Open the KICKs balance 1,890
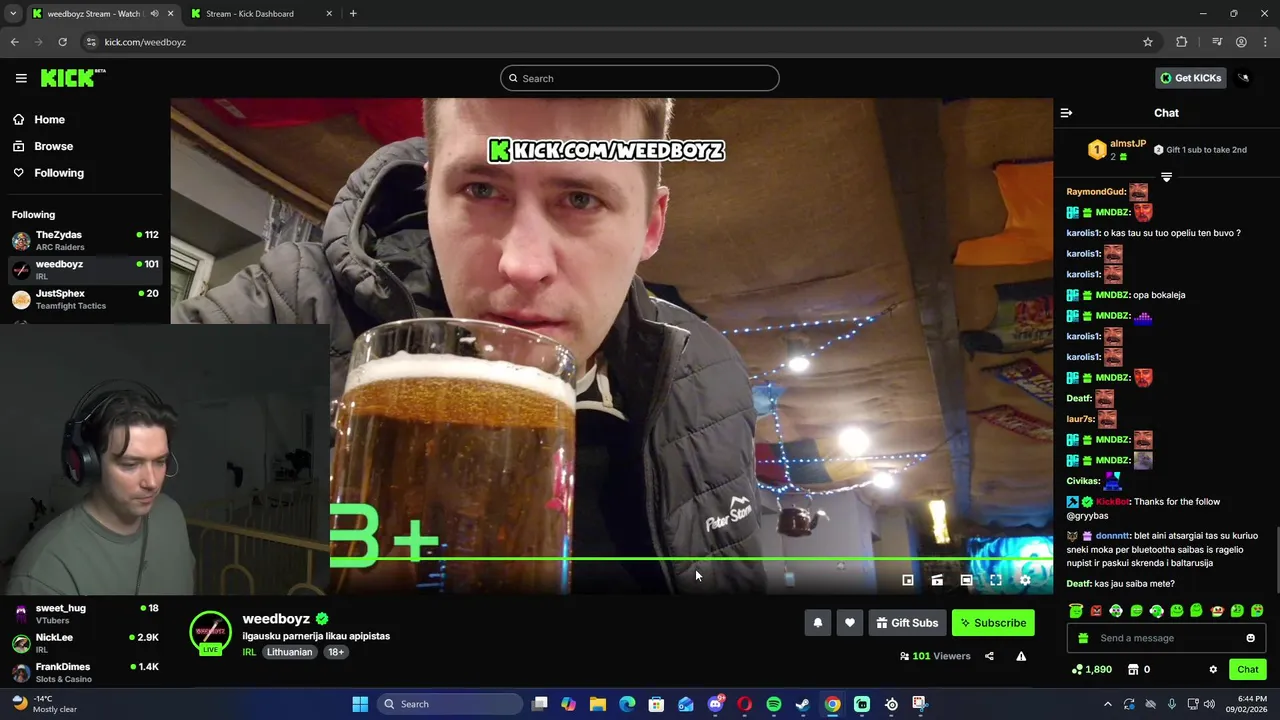Screen dimensions: 1280x720 (1091, 669)
